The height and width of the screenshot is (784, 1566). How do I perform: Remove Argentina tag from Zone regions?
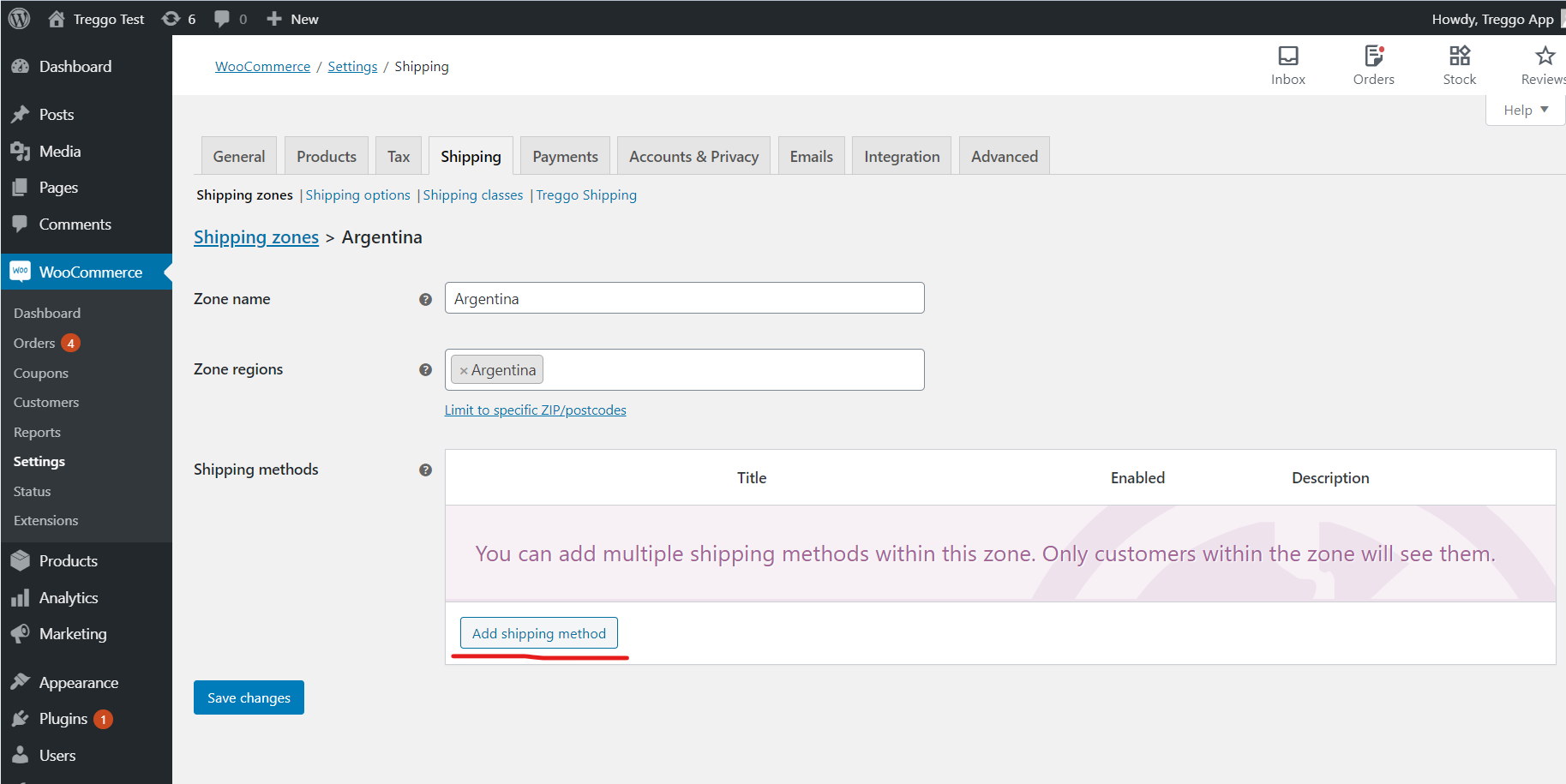[x=464, y=371]
